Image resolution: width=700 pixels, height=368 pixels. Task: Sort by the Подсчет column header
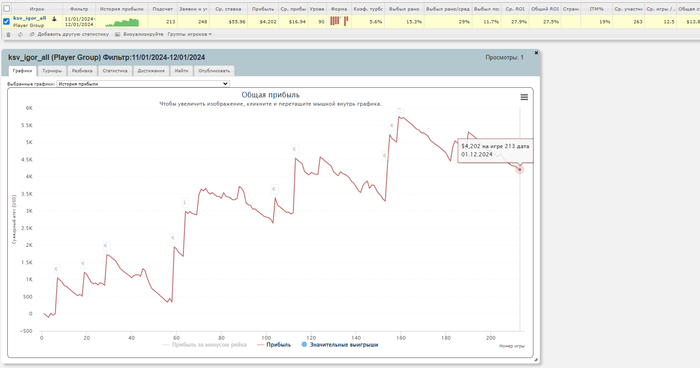pyautogui.click(x=162, y=9)
